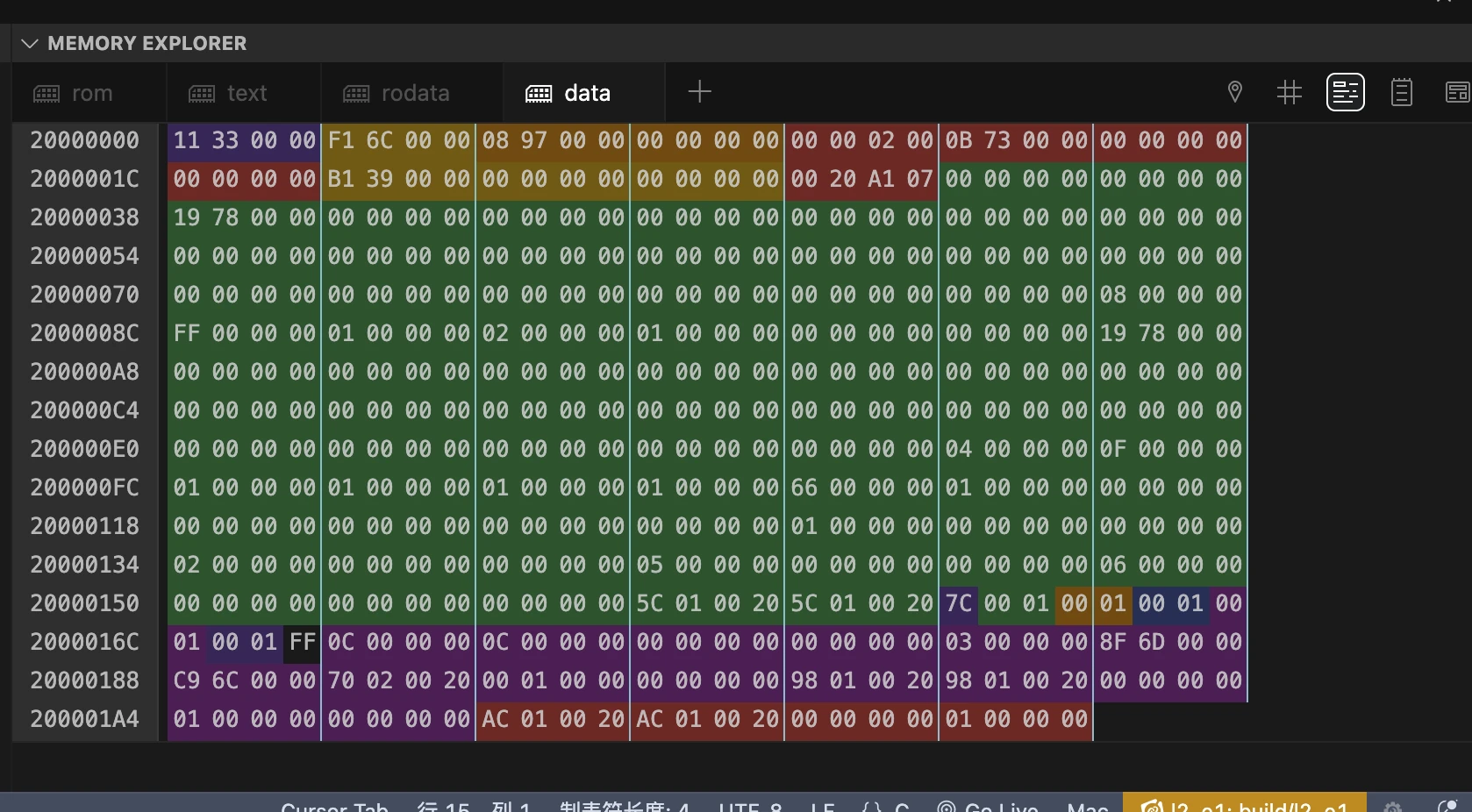The image size is (1472, 812).
Task: Click the notepad icon in toolbar
Action: 1401,92
